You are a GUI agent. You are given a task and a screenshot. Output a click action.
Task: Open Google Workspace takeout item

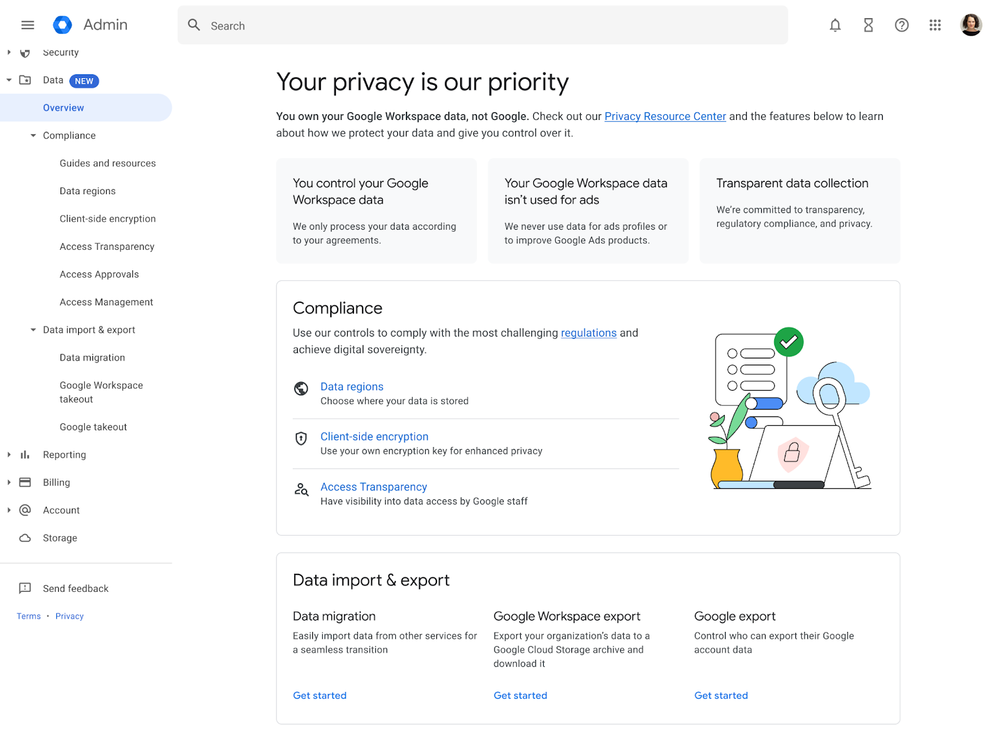point(101,392)
